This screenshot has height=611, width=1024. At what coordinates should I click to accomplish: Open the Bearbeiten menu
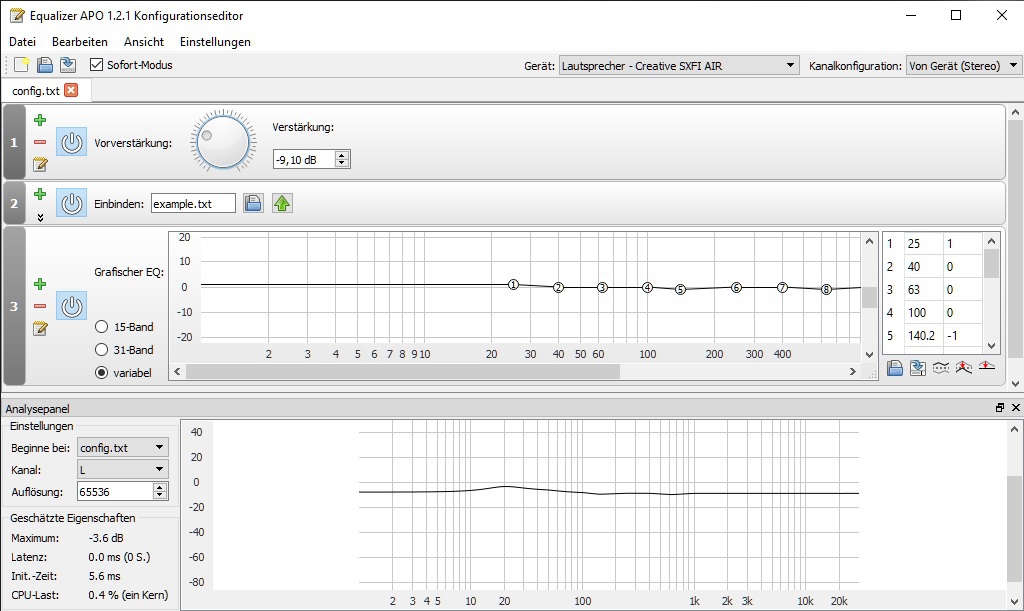tap(80, 42)
